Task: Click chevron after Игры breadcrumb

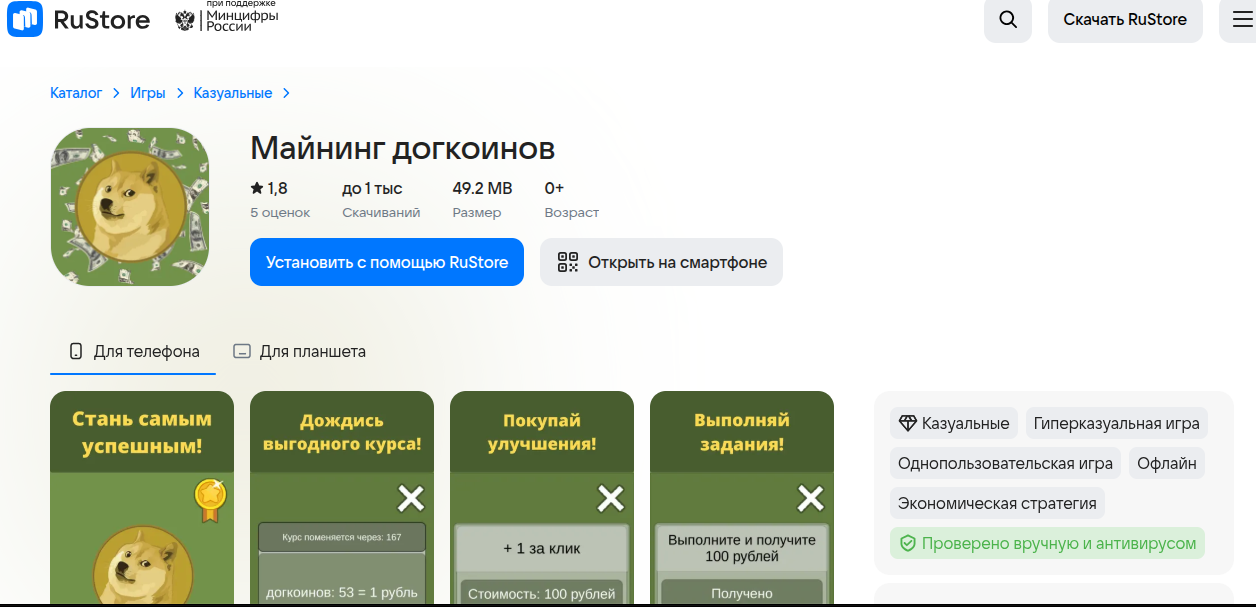Action: coord(180,93)
